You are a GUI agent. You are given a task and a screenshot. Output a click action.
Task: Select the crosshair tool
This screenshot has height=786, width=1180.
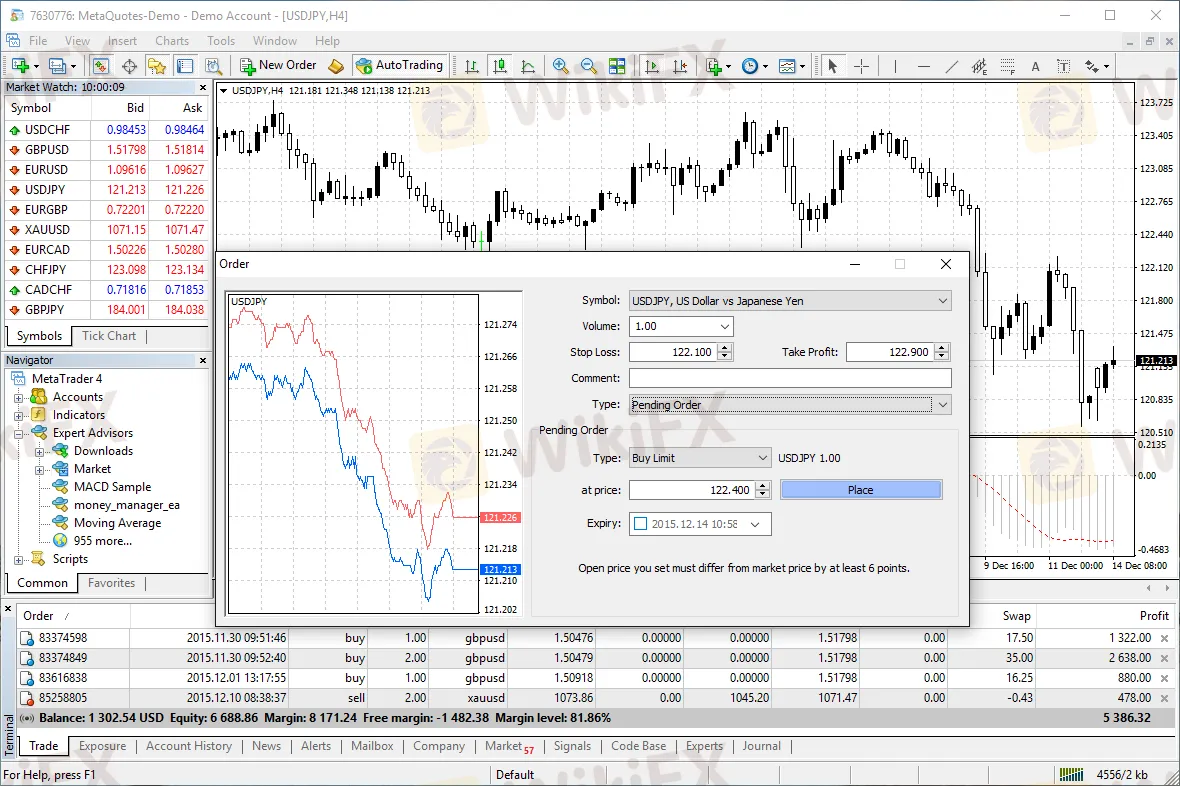861,66
